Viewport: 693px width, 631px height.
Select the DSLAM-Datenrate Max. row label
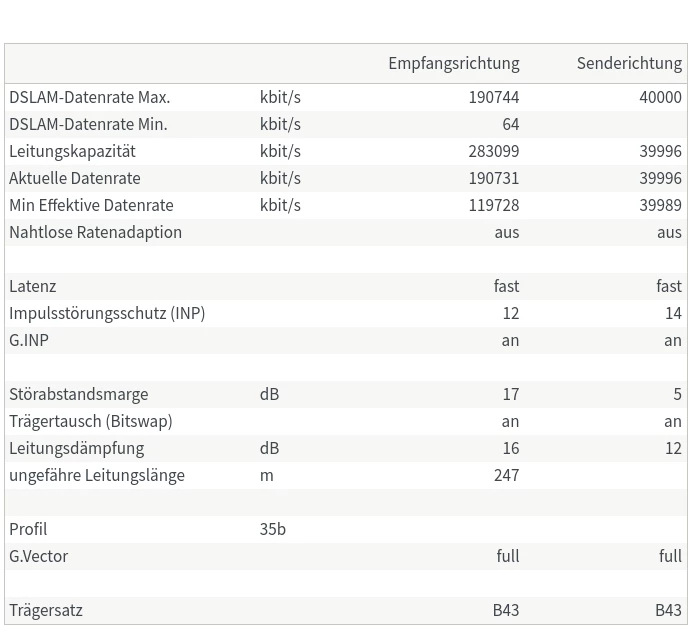coord(90,97)
